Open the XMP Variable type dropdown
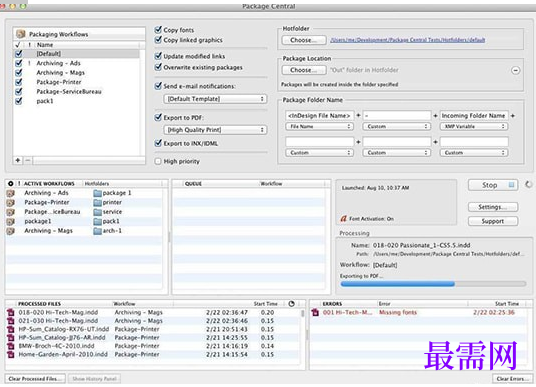Image resolution: width=536 pixels, height=387 pixels. click(474, 126)
